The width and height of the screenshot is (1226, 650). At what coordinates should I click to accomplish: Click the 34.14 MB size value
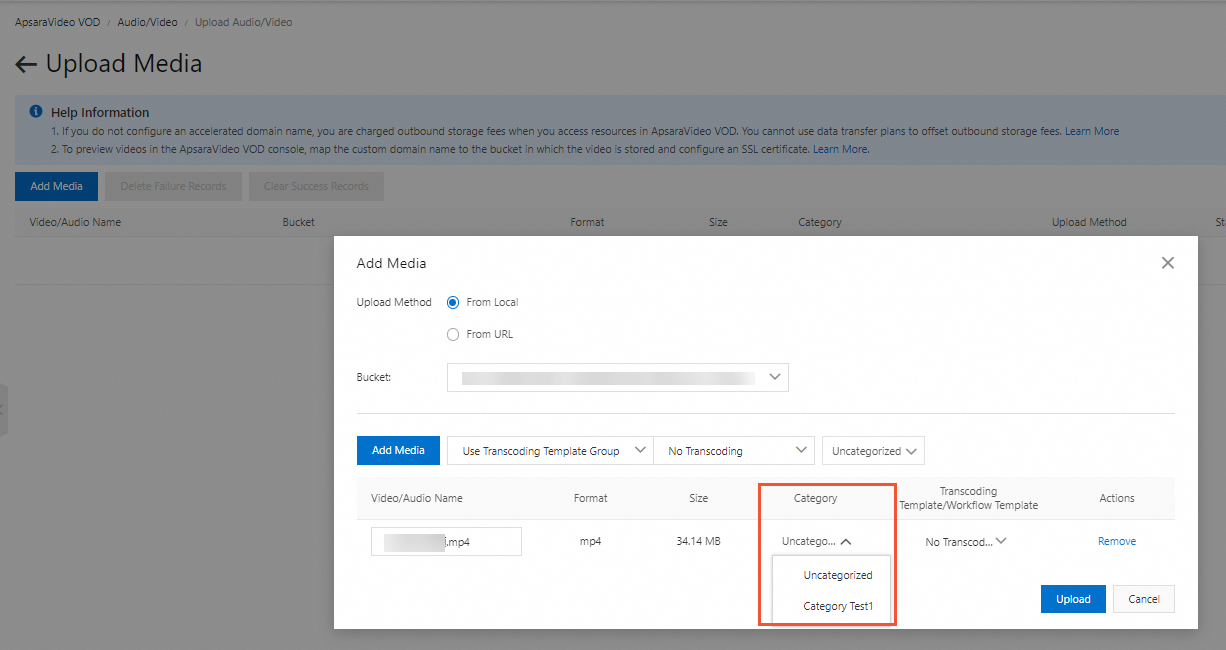(699, 541)
